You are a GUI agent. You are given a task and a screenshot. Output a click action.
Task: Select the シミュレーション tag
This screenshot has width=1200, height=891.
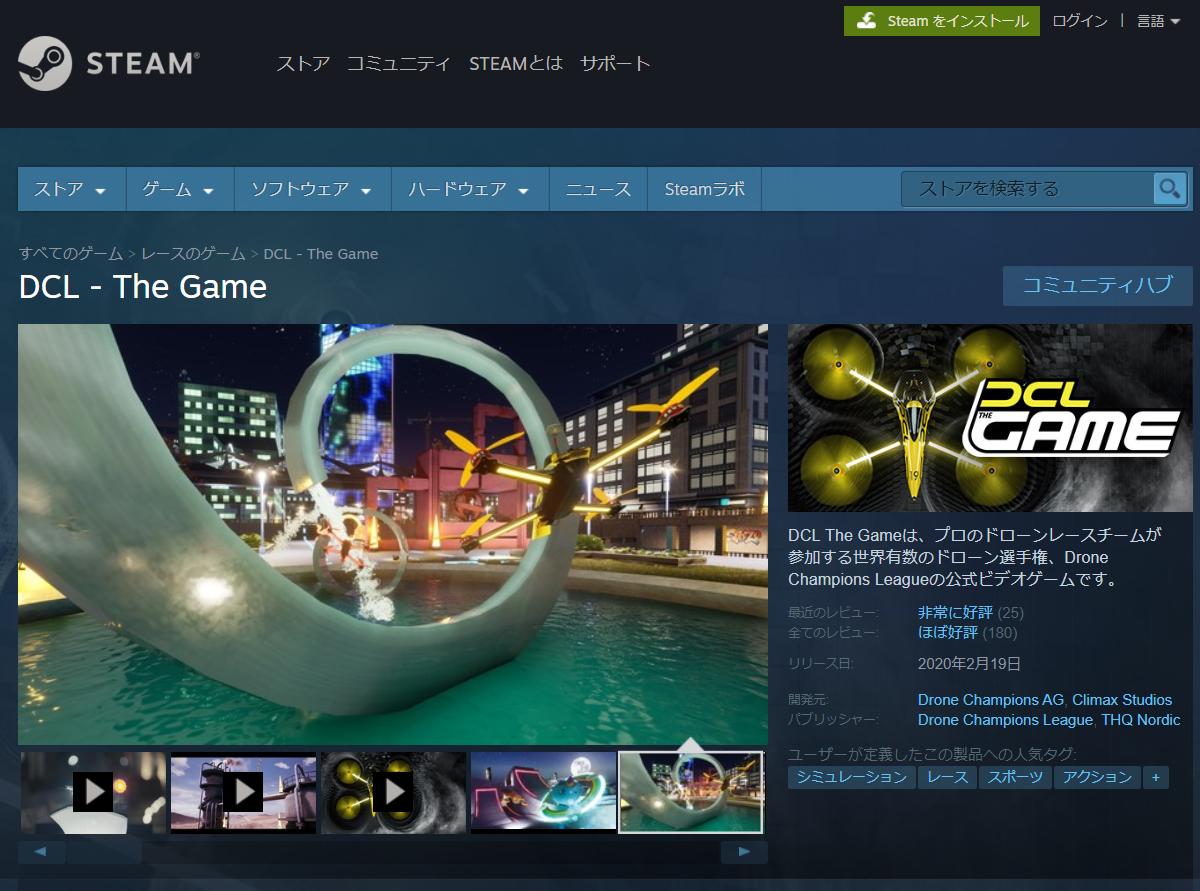pos(851,777)
